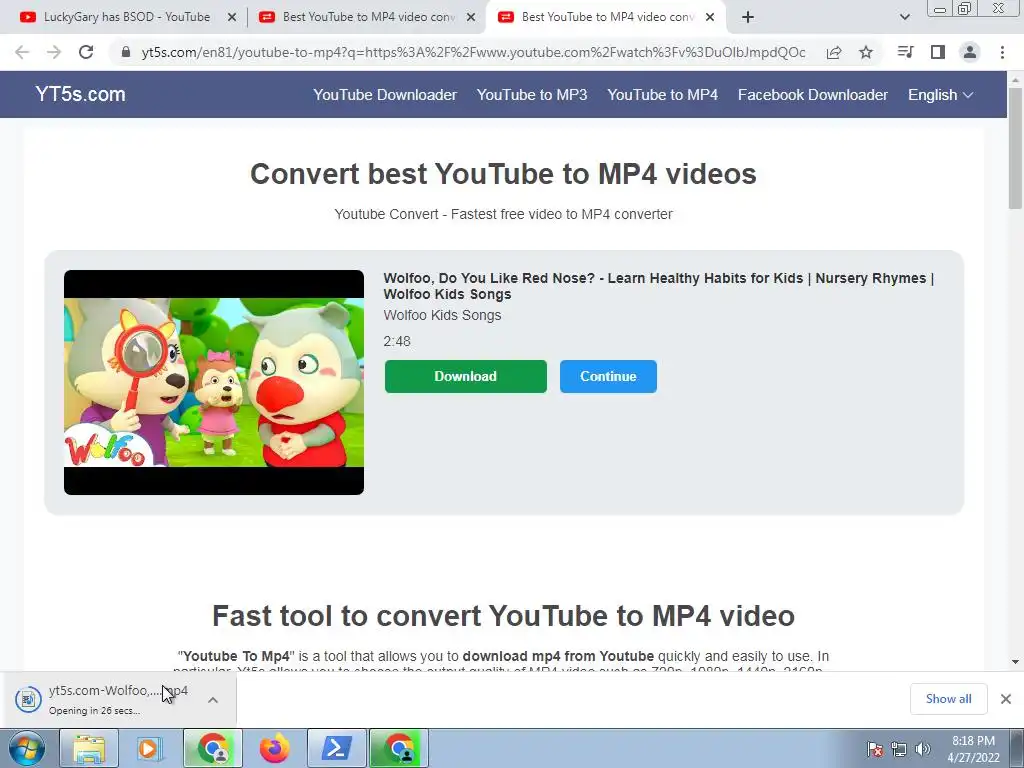Click the Wolfoo Kids Songs channel name
This screenshot has height=768, width=1024.
pos(442,315)
